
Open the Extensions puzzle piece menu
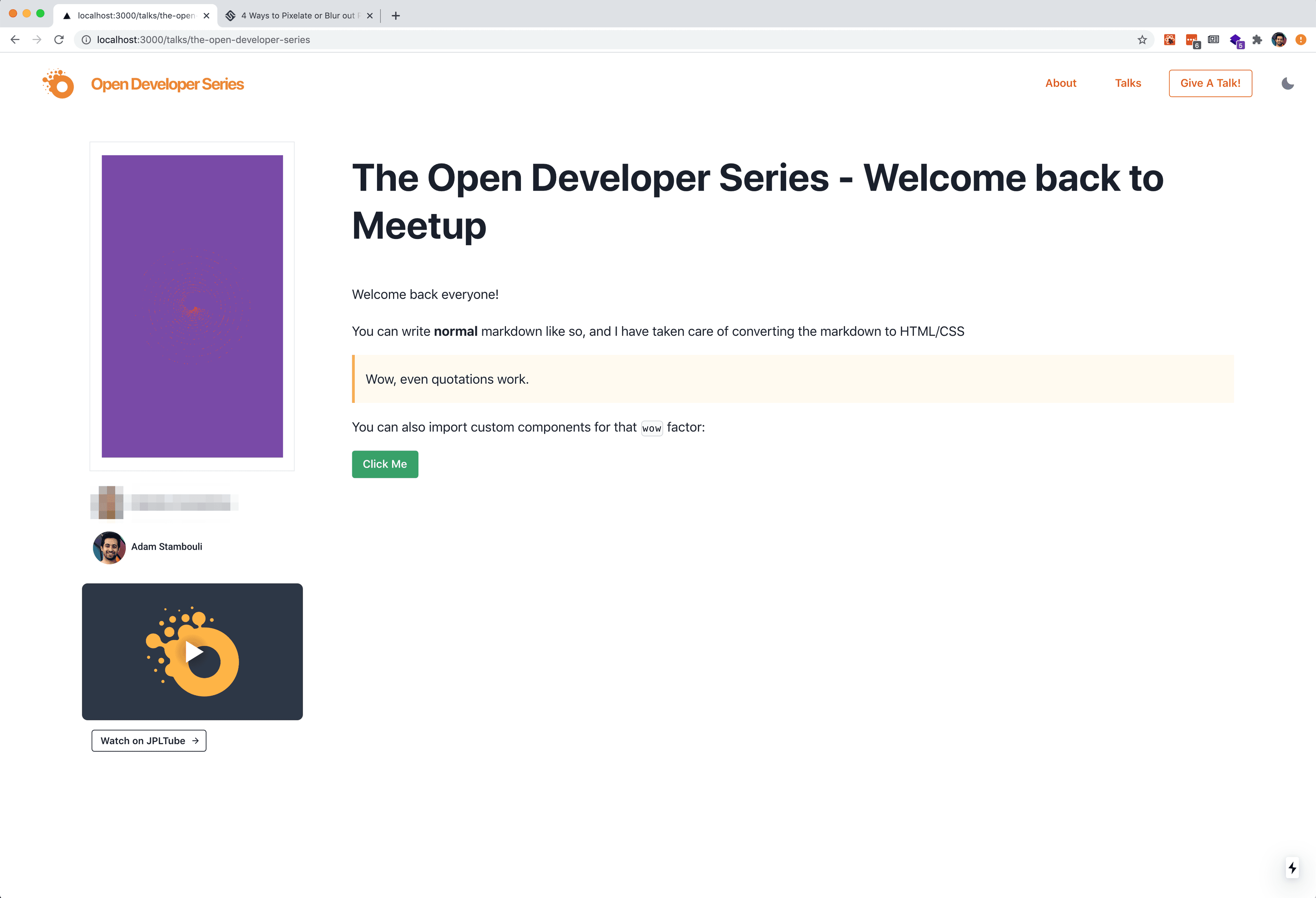click(x=1257, y=40)
